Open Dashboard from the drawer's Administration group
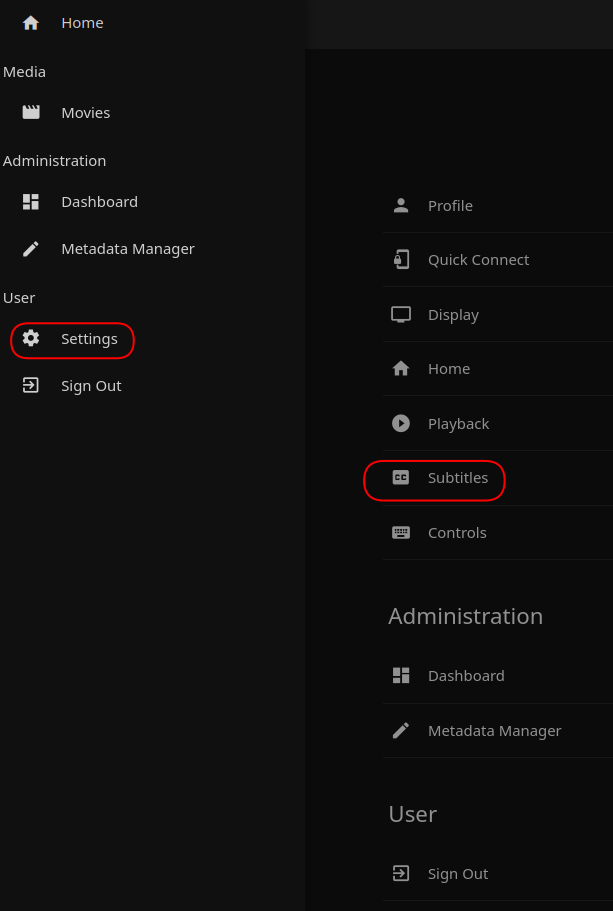Image resolution: width=613 pixels, height=911 pixels. pyautogui.click(x=99, y=202)
